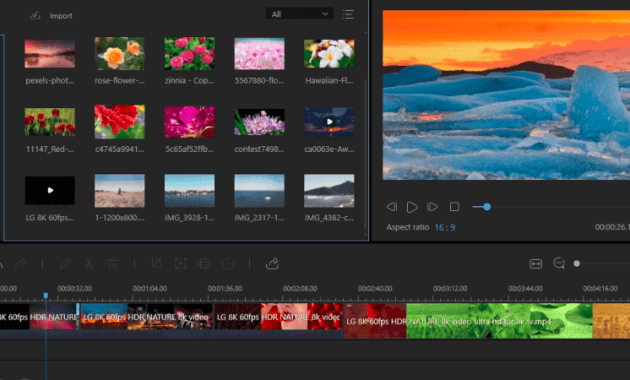
Task: Select the Hawaiian-Fl... thumbnail
Action: [329, 53]
